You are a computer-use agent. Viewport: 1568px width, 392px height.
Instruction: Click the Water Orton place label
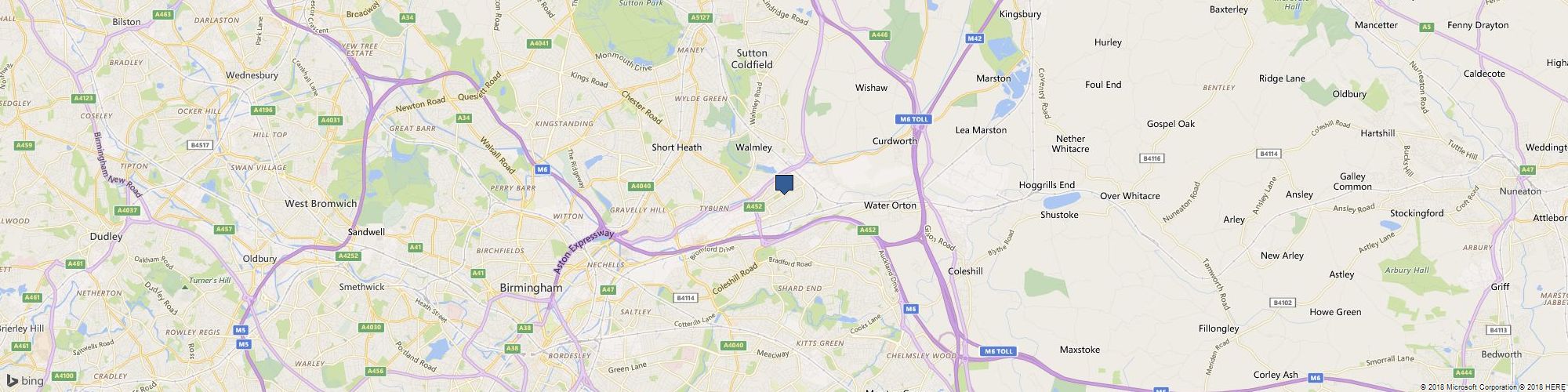890,205
